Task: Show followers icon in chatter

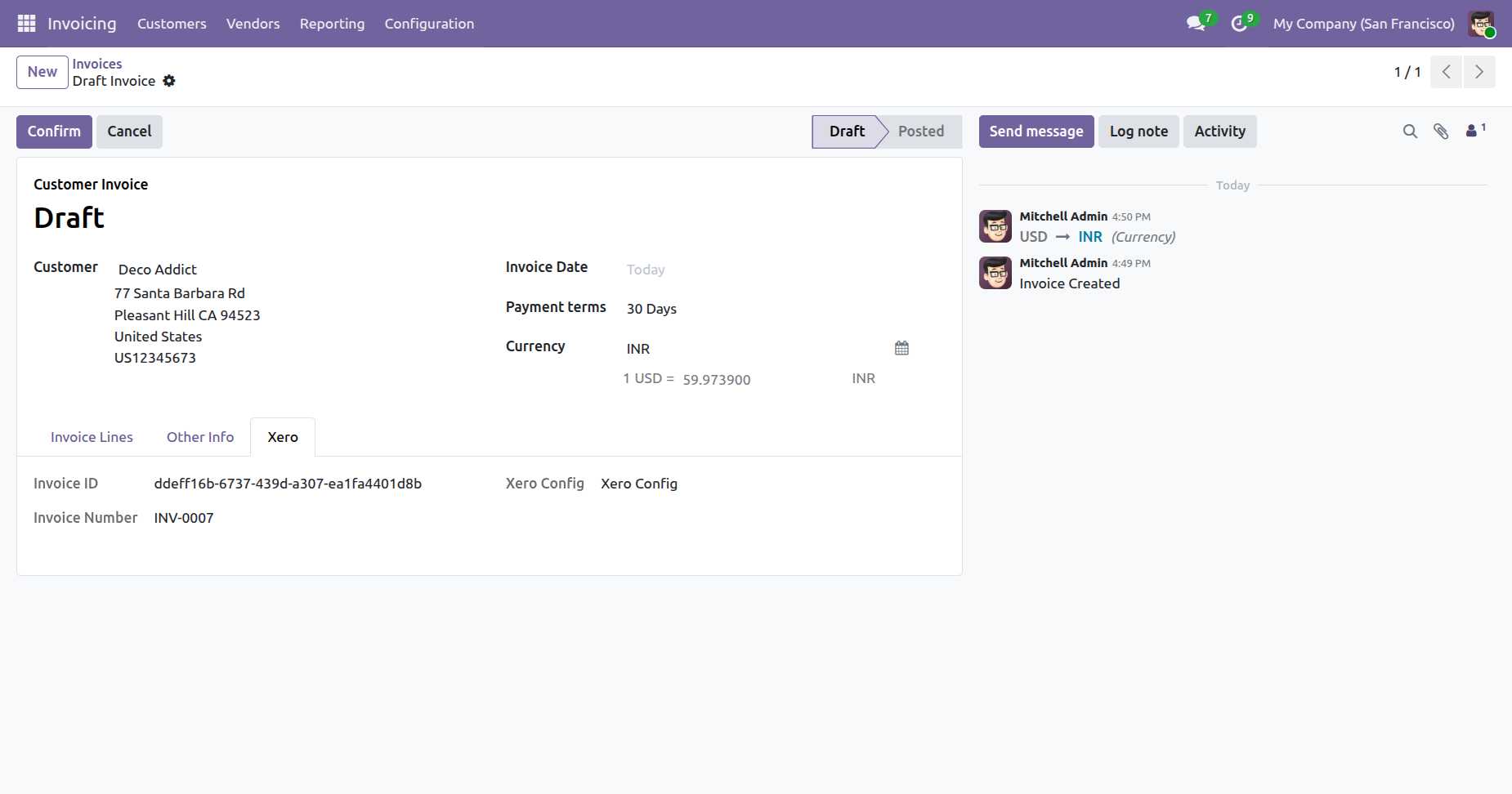Action: [1475, 130]
